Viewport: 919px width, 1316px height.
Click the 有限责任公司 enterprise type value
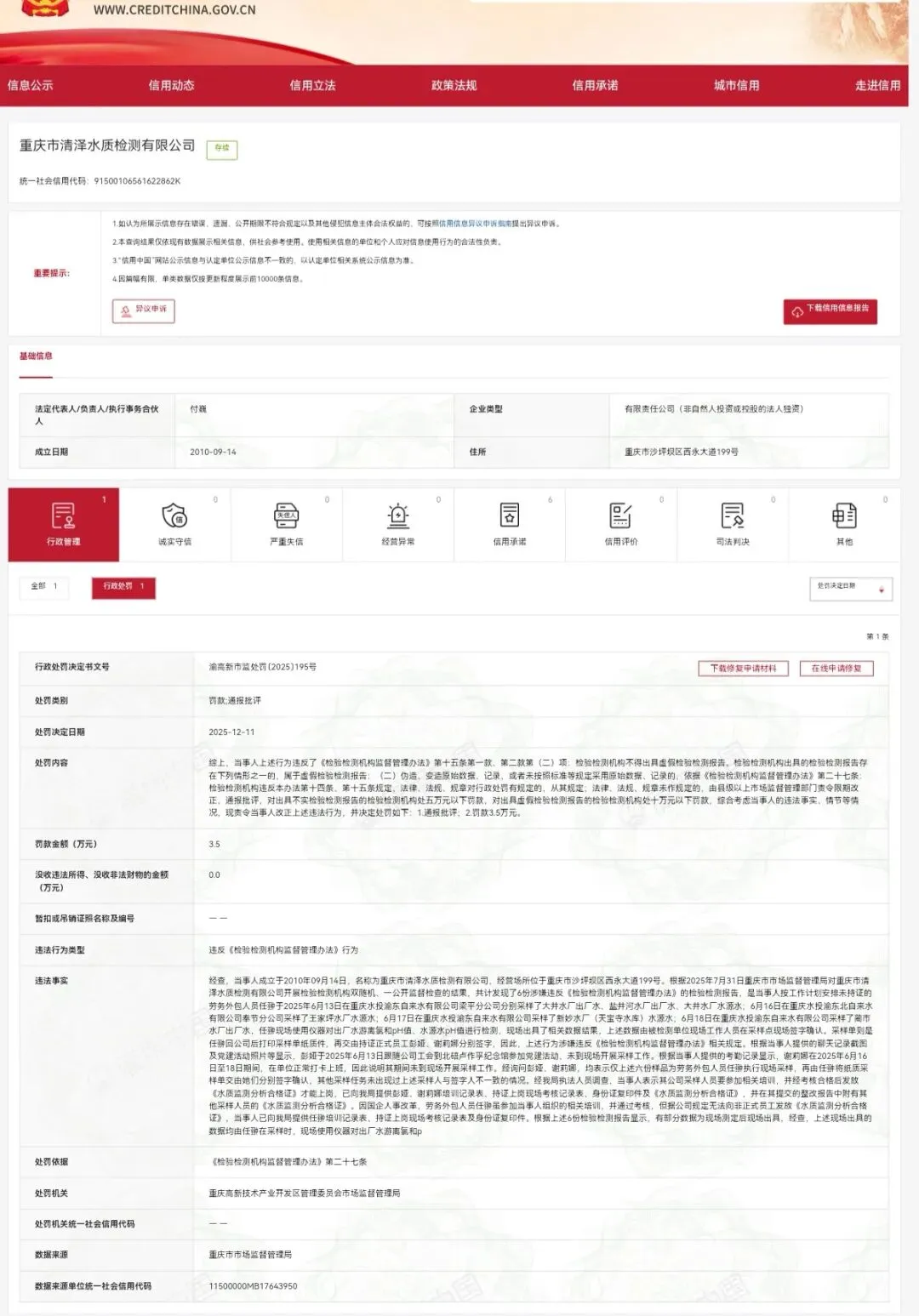tap(714, 409)
